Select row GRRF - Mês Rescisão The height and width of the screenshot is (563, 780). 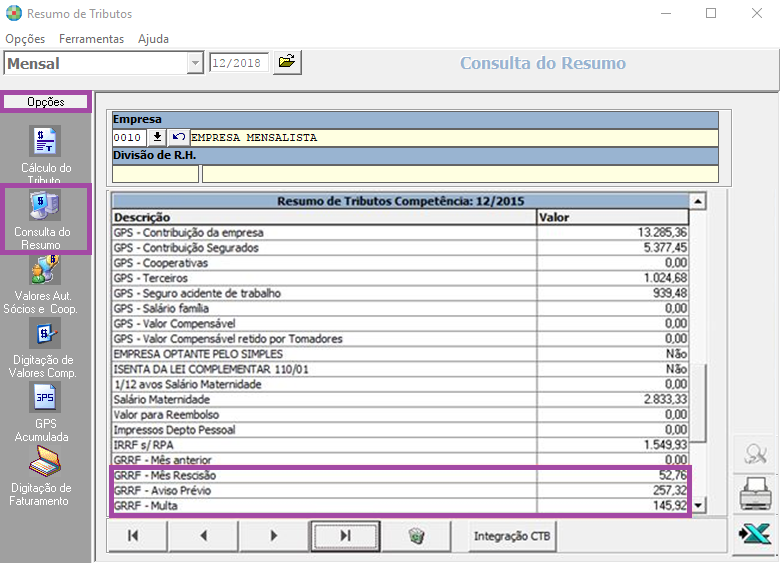(x=400, y=475)
